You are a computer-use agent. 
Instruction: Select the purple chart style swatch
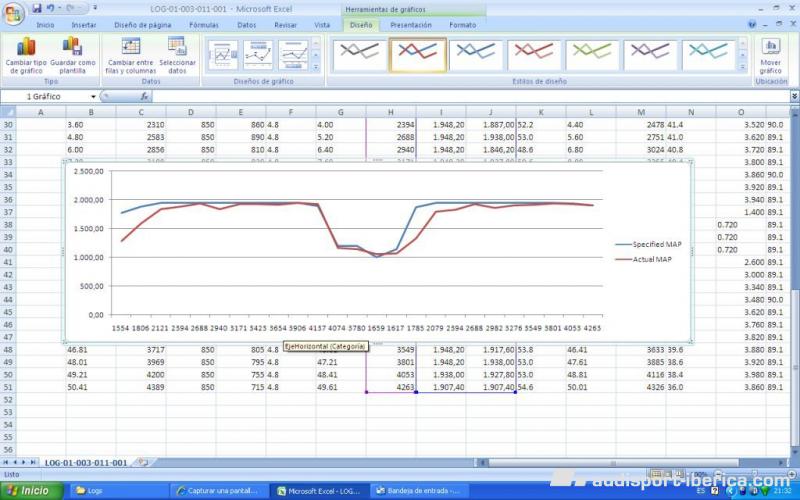coord(649,52)
